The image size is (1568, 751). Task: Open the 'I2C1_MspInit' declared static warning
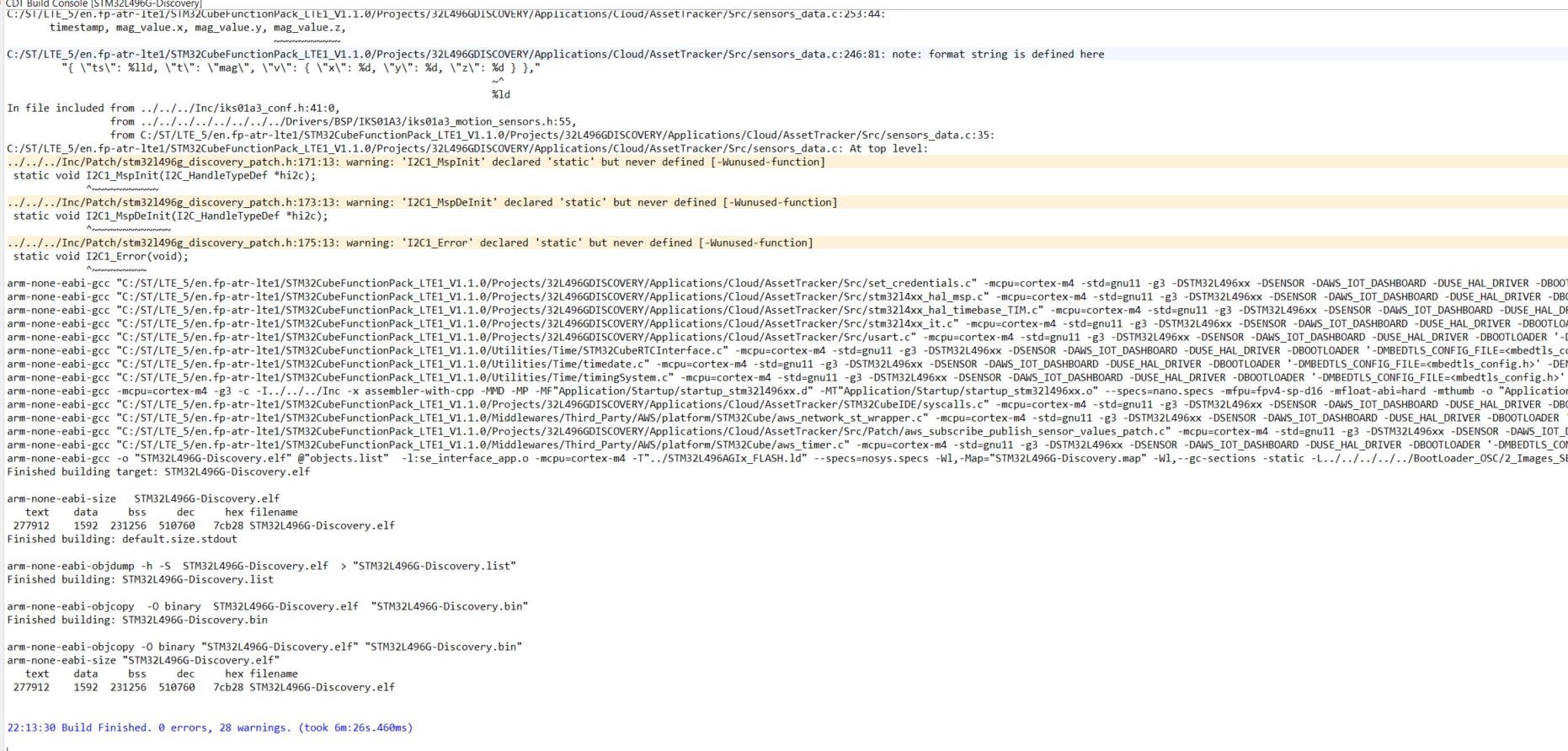[416, 162]
